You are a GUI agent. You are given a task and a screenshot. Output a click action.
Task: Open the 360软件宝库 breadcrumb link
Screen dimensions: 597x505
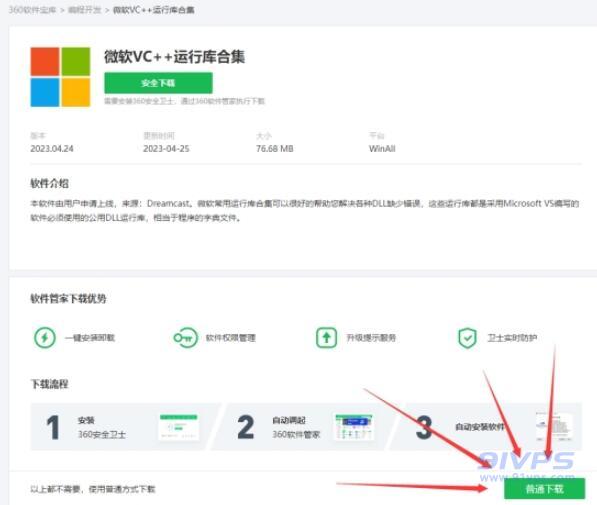32,10
